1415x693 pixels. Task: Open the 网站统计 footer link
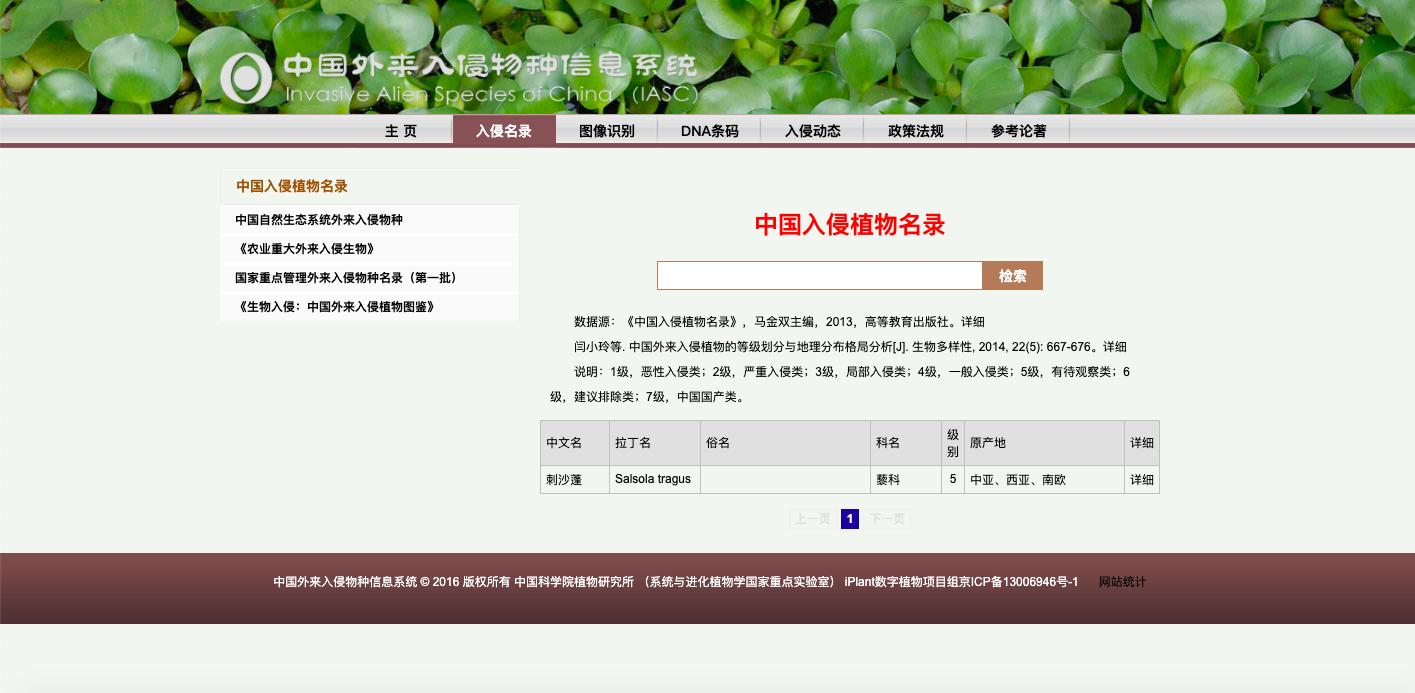click(x=1122, y=581)
